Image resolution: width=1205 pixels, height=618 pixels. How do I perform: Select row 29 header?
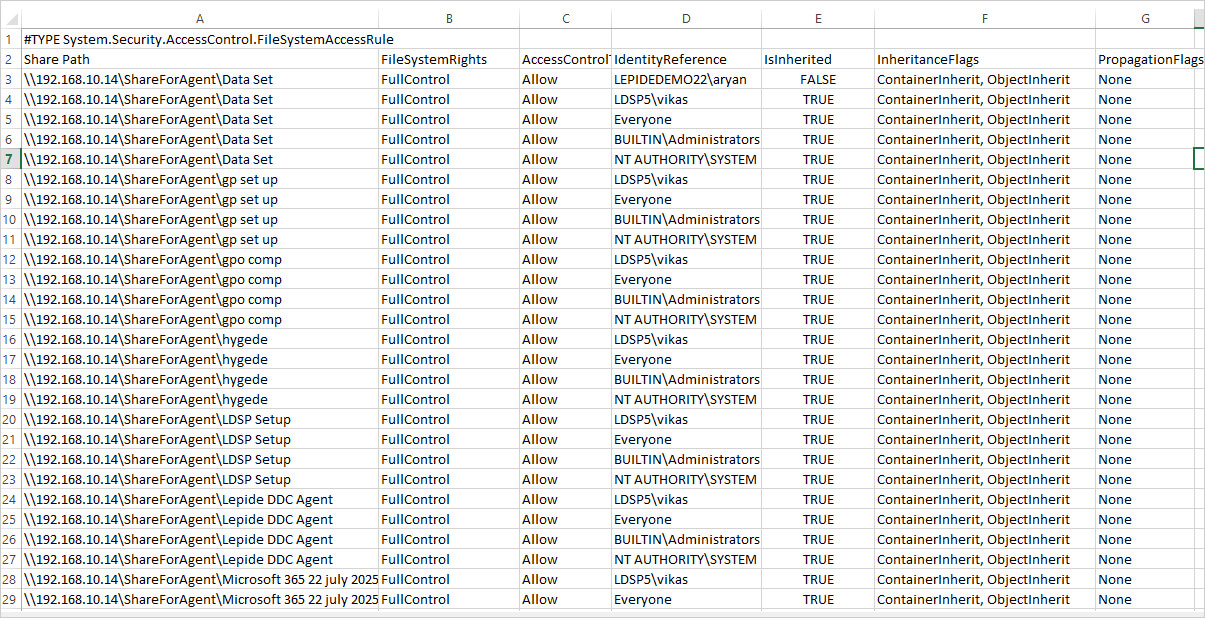click(x=10, y=599)
